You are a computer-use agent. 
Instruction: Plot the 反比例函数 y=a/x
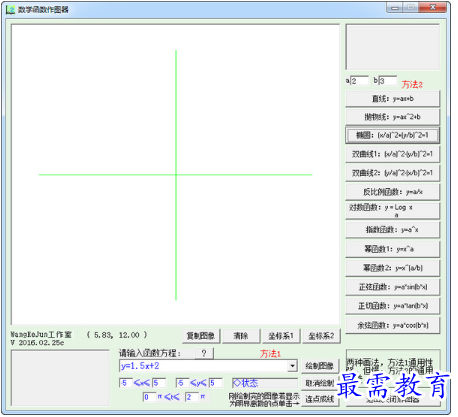point(392,192)
